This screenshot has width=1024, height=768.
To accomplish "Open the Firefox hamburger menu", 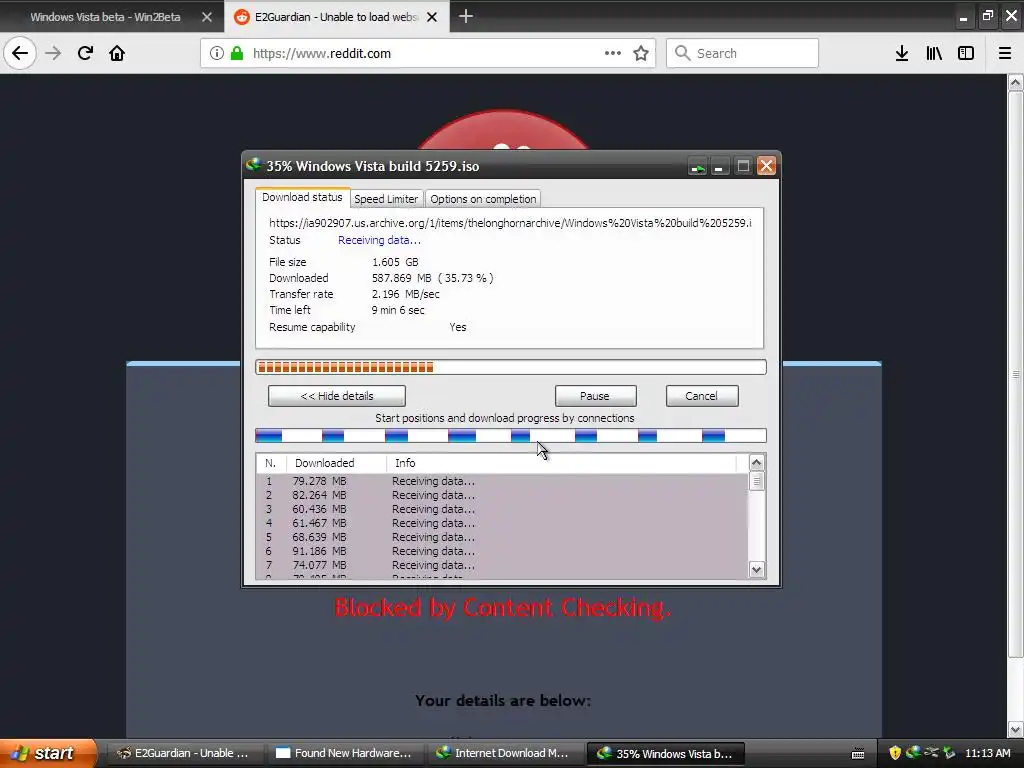I will 1005,53.
